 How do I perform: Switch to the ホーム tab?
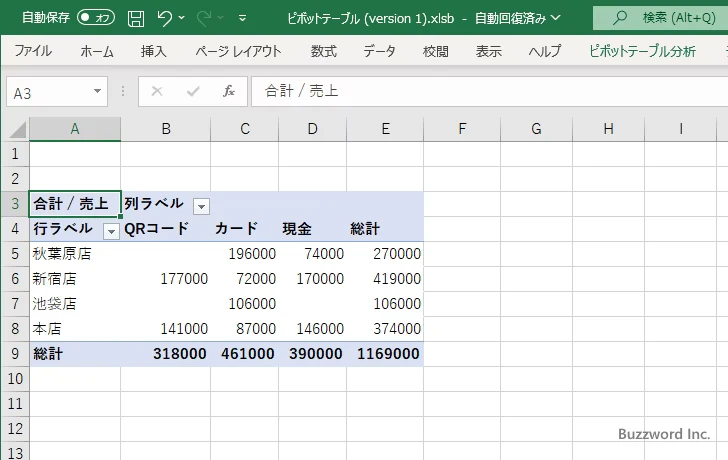tap(97, 51)
